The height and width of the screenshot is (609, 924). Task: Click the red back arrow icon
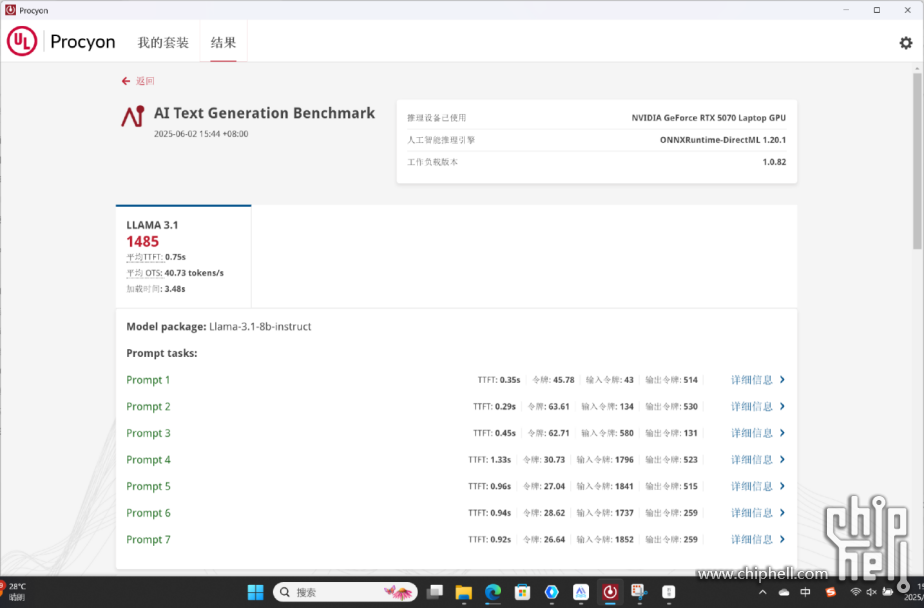coord(126,81)
